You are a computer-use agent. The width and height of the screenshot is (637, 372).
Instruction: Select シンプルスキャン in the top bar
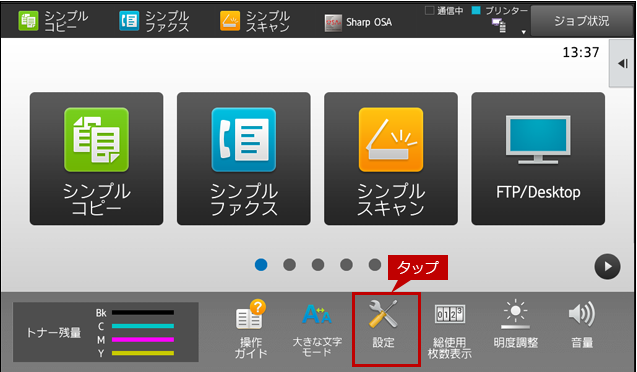click(x=255, y=21)
